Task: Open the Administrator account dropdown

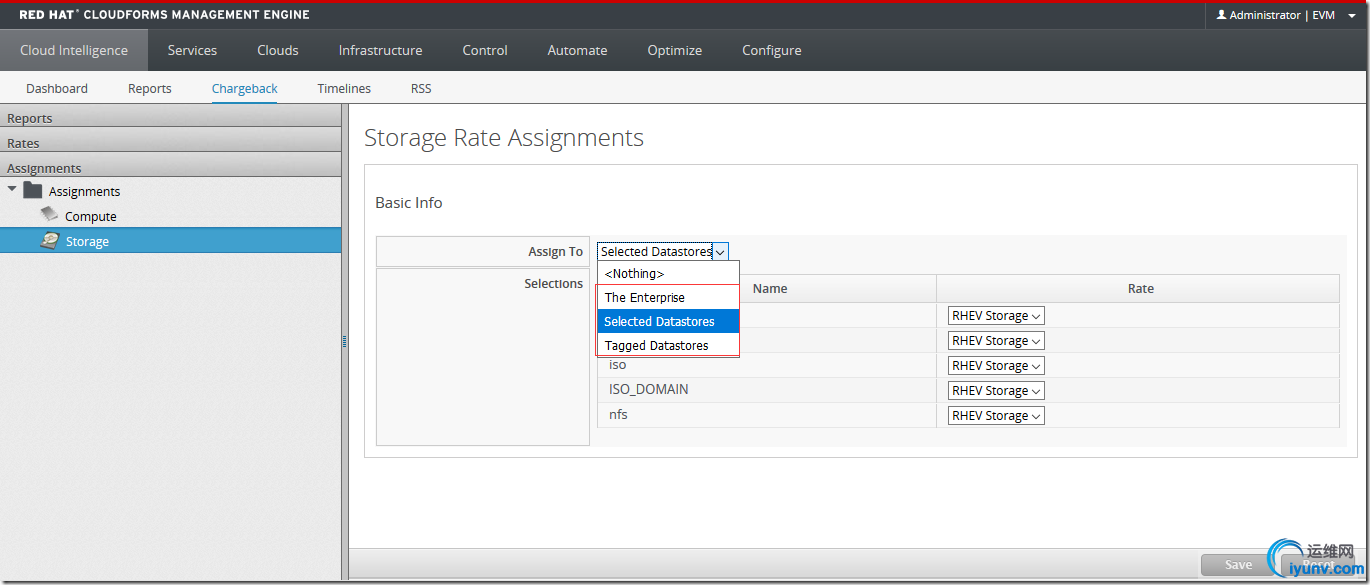Action: 1352,16
